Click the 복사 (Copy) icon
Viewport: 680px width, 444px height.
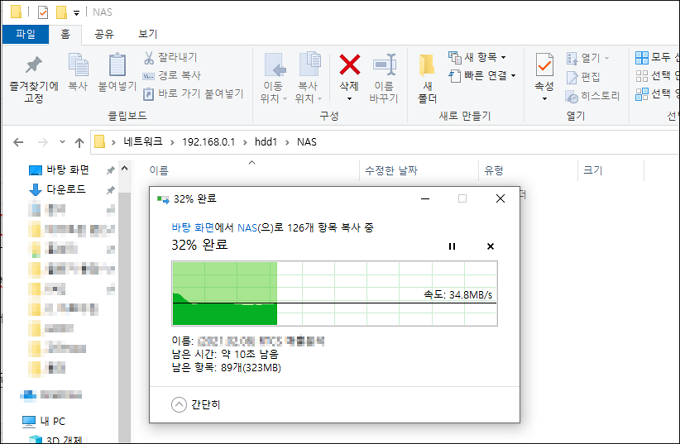78,65
